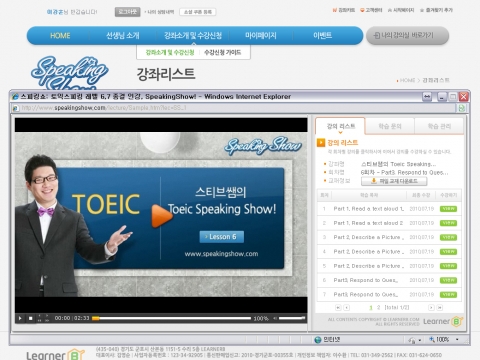Click the large orange play arrow on the video
Viewport: 480px width, 360px height.
pos(161,216)
